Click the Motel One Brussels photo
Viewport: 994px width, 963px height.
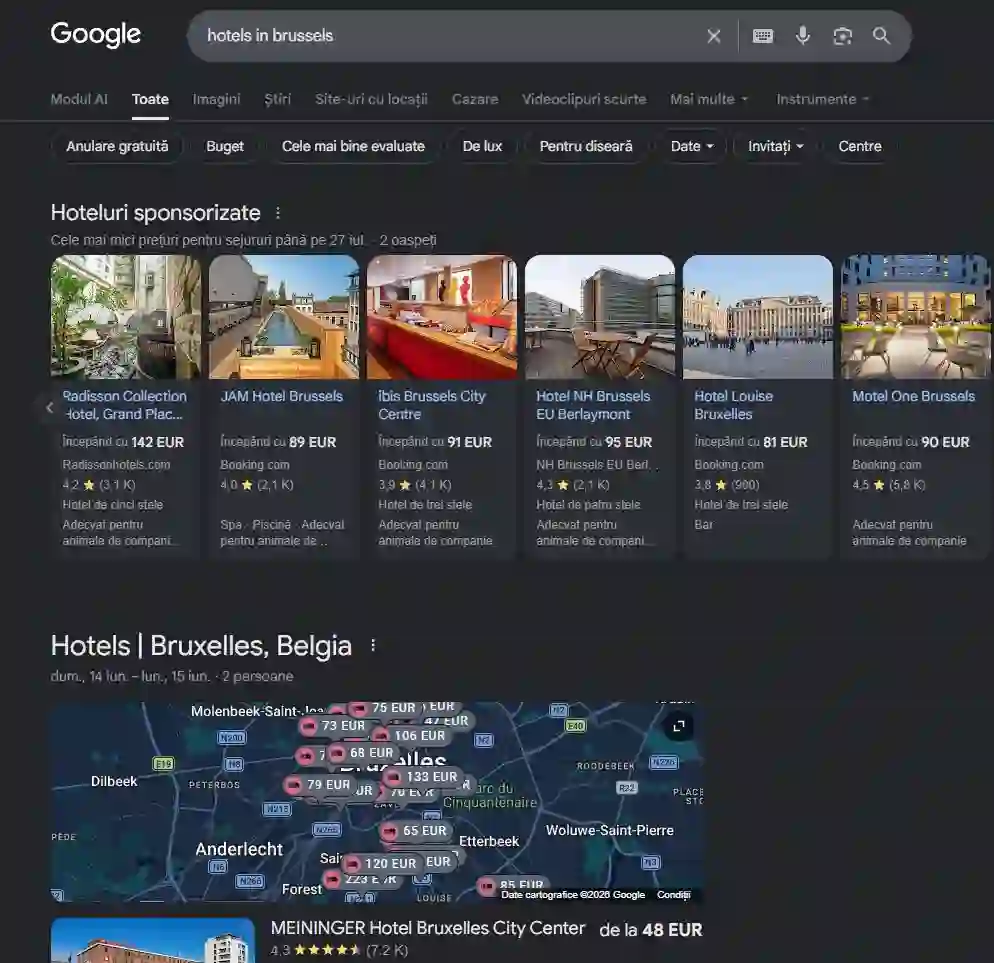point(915,317)
